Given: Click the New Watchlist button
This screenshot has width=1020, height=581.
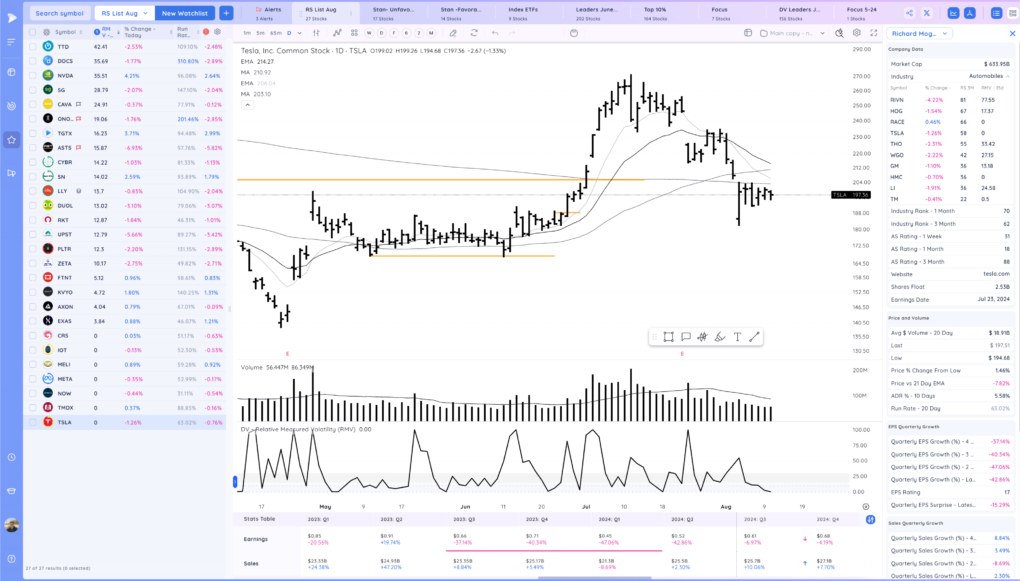Looking at the screenshot, I should pyautogui.click(x=185, y=13).
